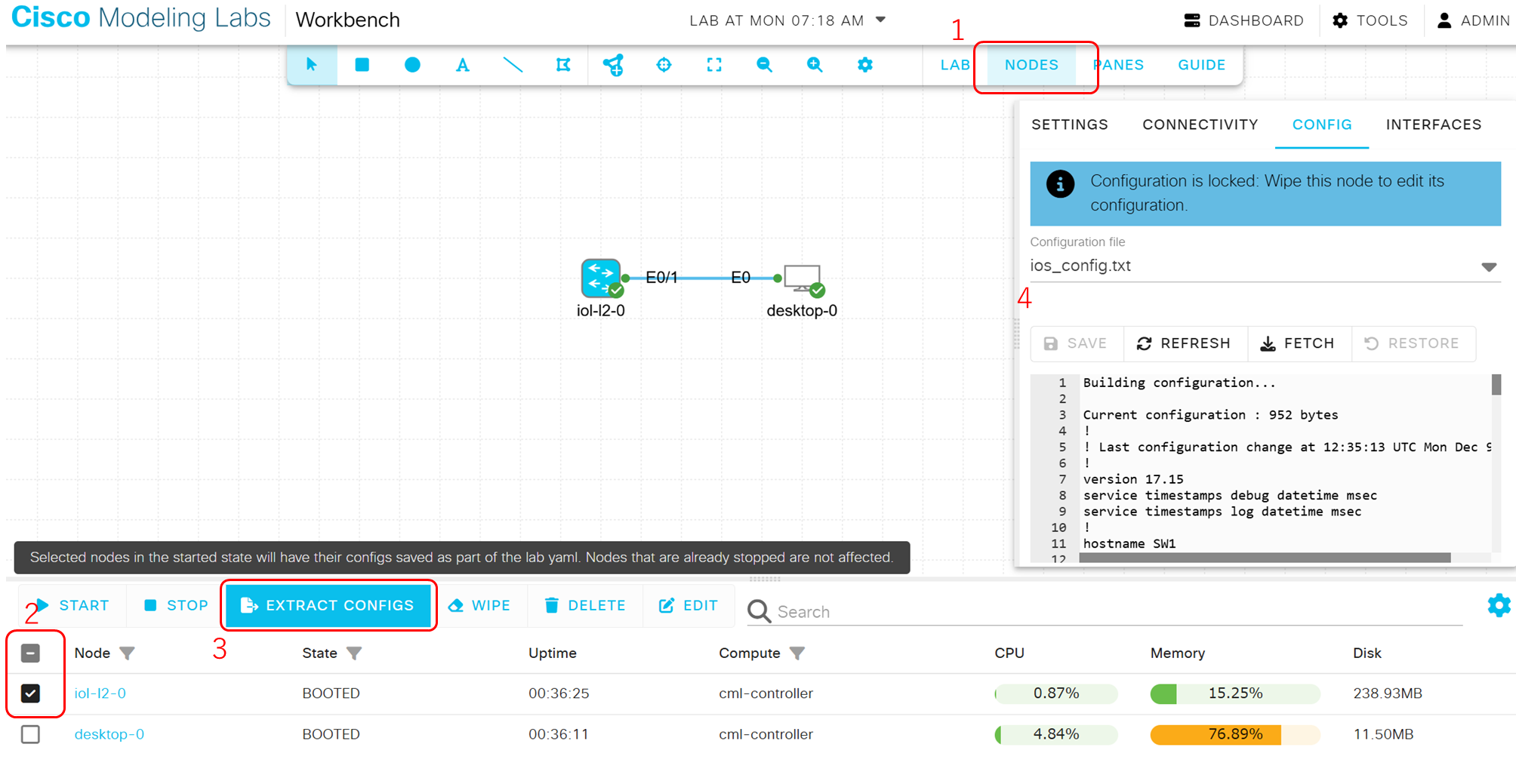Click the 00:36:25 uptime value

click(x=559, y=693)
